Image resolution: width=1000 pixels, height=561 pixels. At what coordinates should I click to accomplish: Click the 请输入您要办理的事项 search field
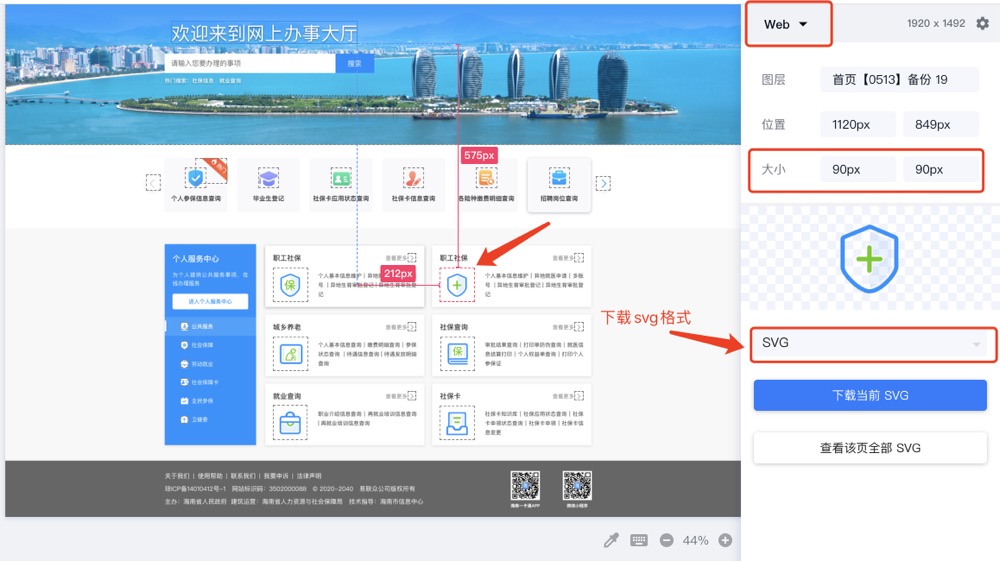pyautogui.click(x=250, y=63)
